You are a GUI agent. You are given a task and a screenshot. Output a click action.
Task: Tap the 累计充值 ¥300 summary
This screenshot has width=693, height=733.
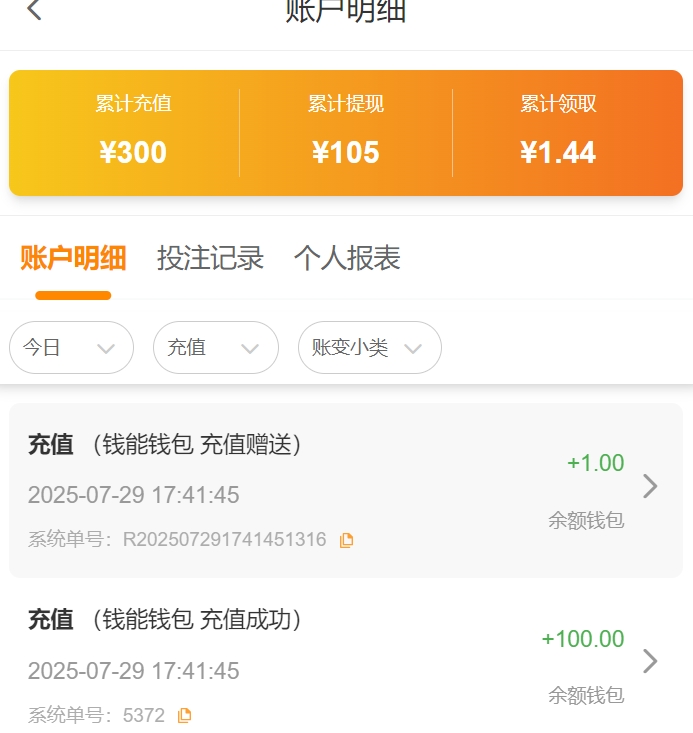[133, 133]
